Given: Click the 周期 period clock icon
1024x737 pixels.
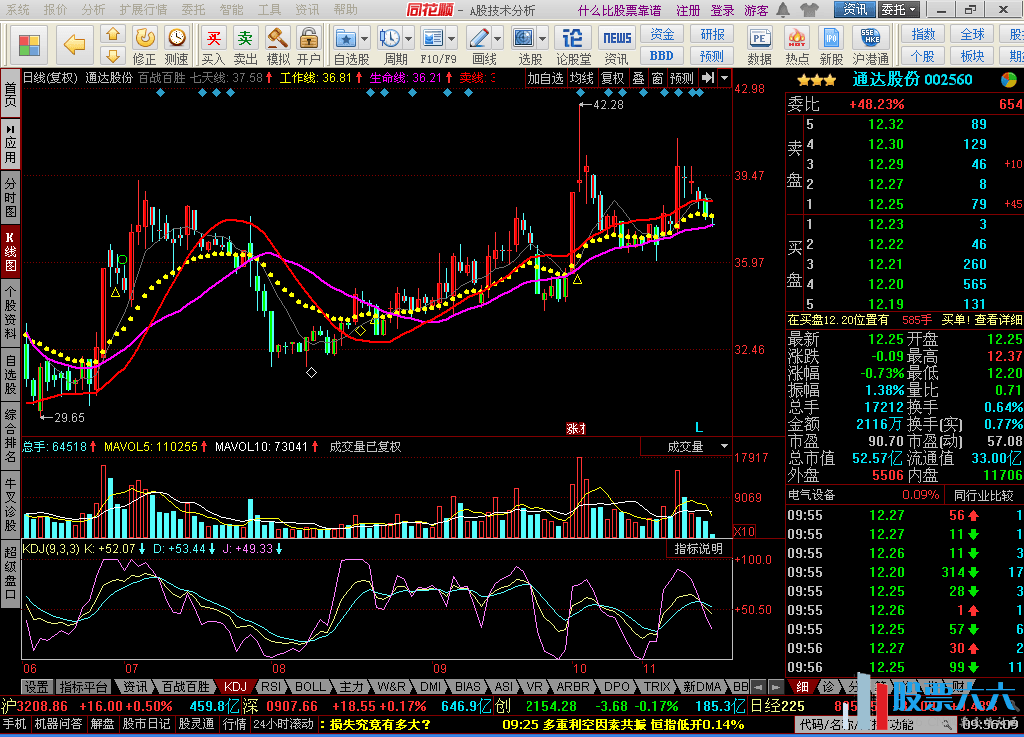Looking at the screenshot, I should [x=390, y=39].
